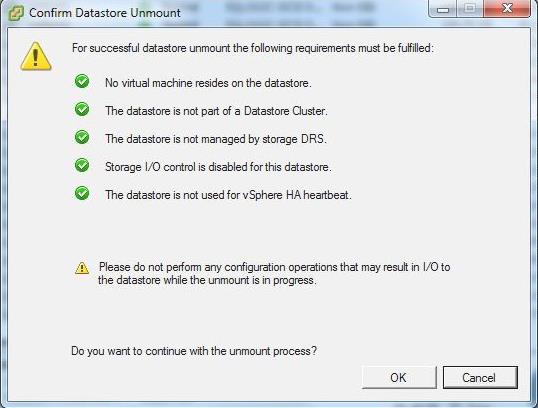Click the text 'The datastore is not managed by storage DRS'
This screenshot has height=408, width=538.
coord(216,139)
